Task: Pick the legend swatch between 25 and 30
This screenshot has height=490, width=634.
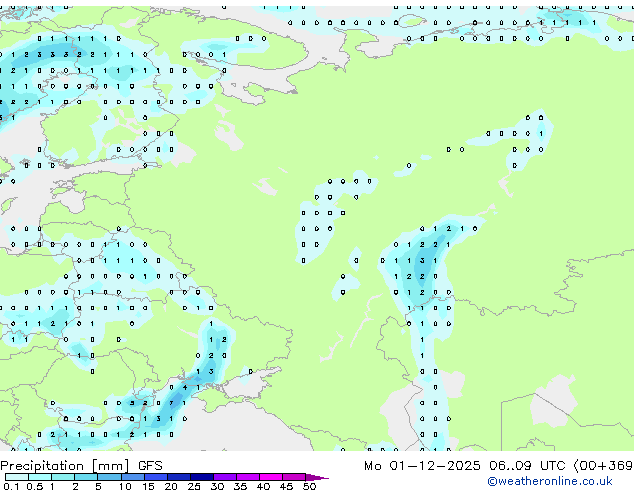Action: click(x=202, y=477)
